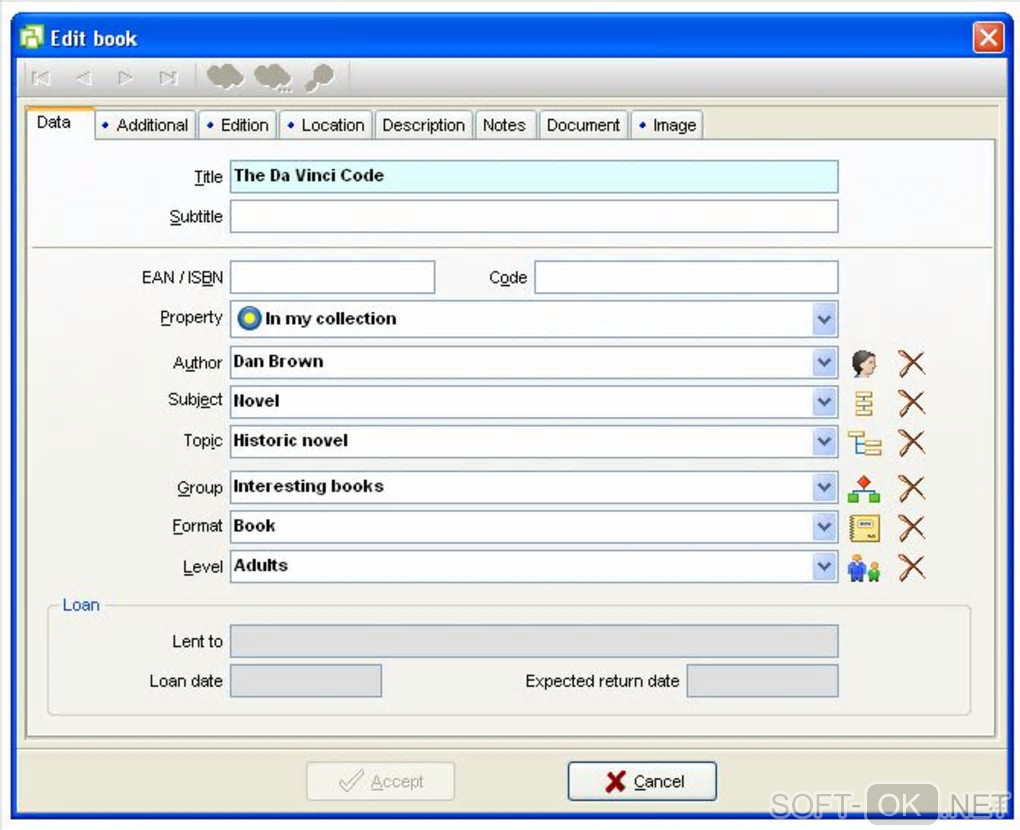Screen dimensions: 1020x830
Task: Expand the Author dropdown arrow
Action: [824, 362]
